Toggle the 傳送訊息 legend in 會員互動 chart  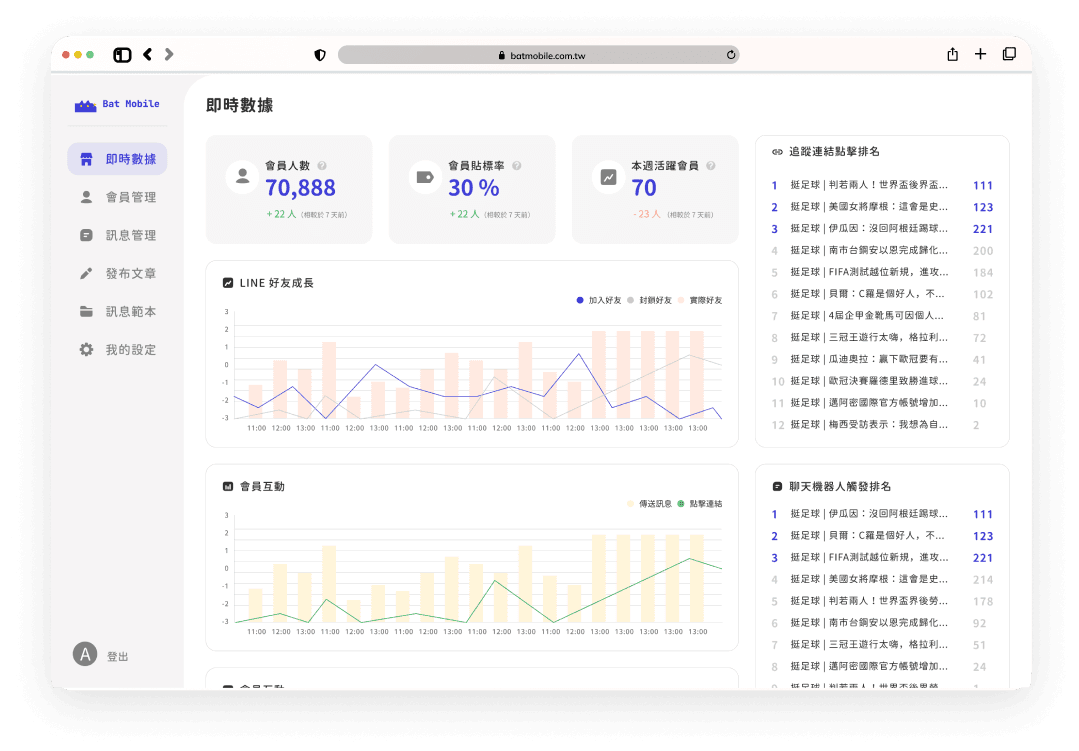(653, 503)
